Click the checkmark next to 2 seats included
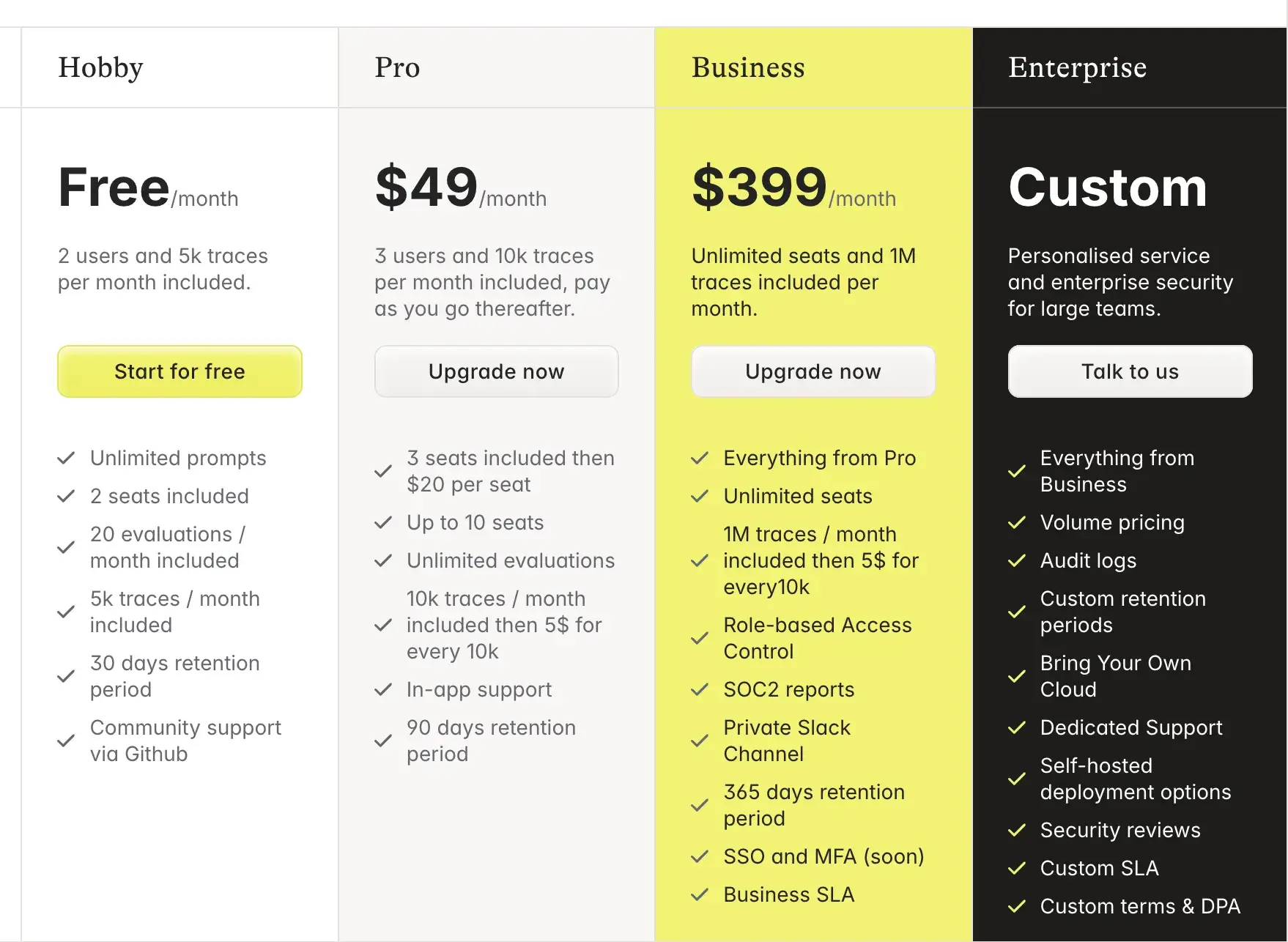The width and height of the screenshot is (1288, 942). [66, 497]
